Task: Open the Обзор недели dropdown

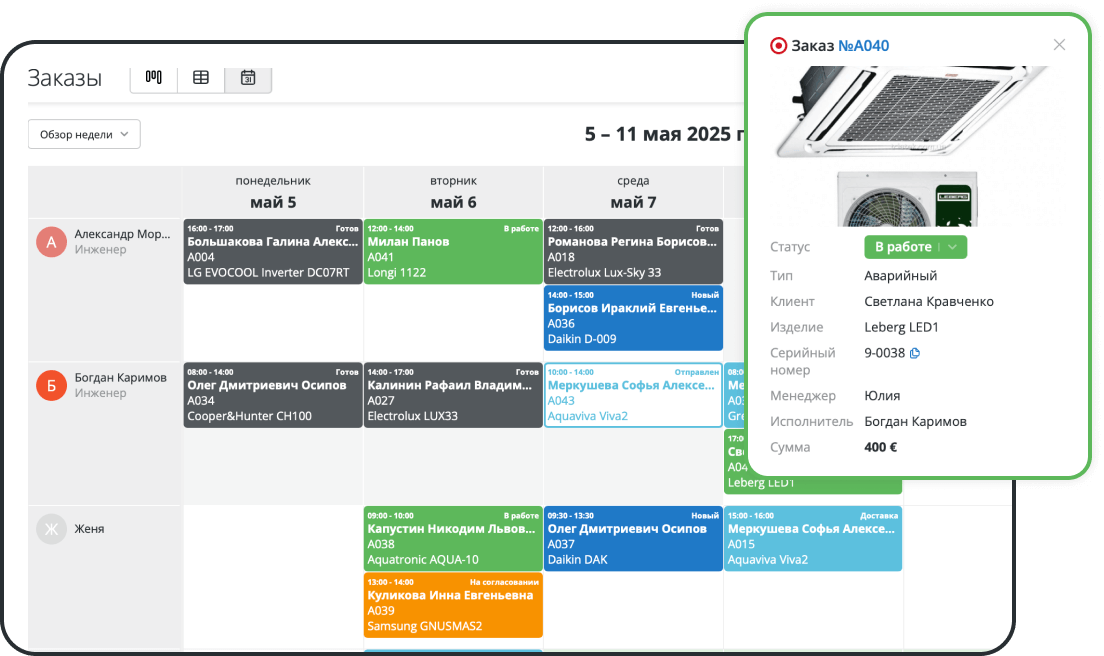Action: (x=84, y=134)
